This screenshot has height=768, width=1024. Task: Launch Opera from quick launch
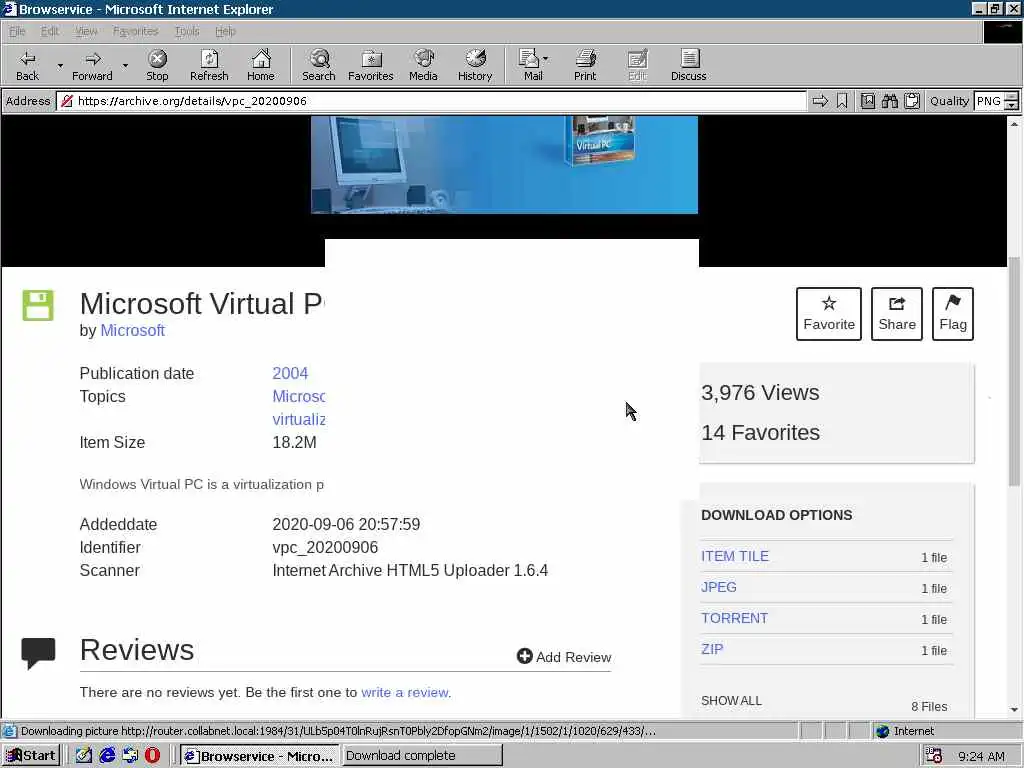pos(152,756)
